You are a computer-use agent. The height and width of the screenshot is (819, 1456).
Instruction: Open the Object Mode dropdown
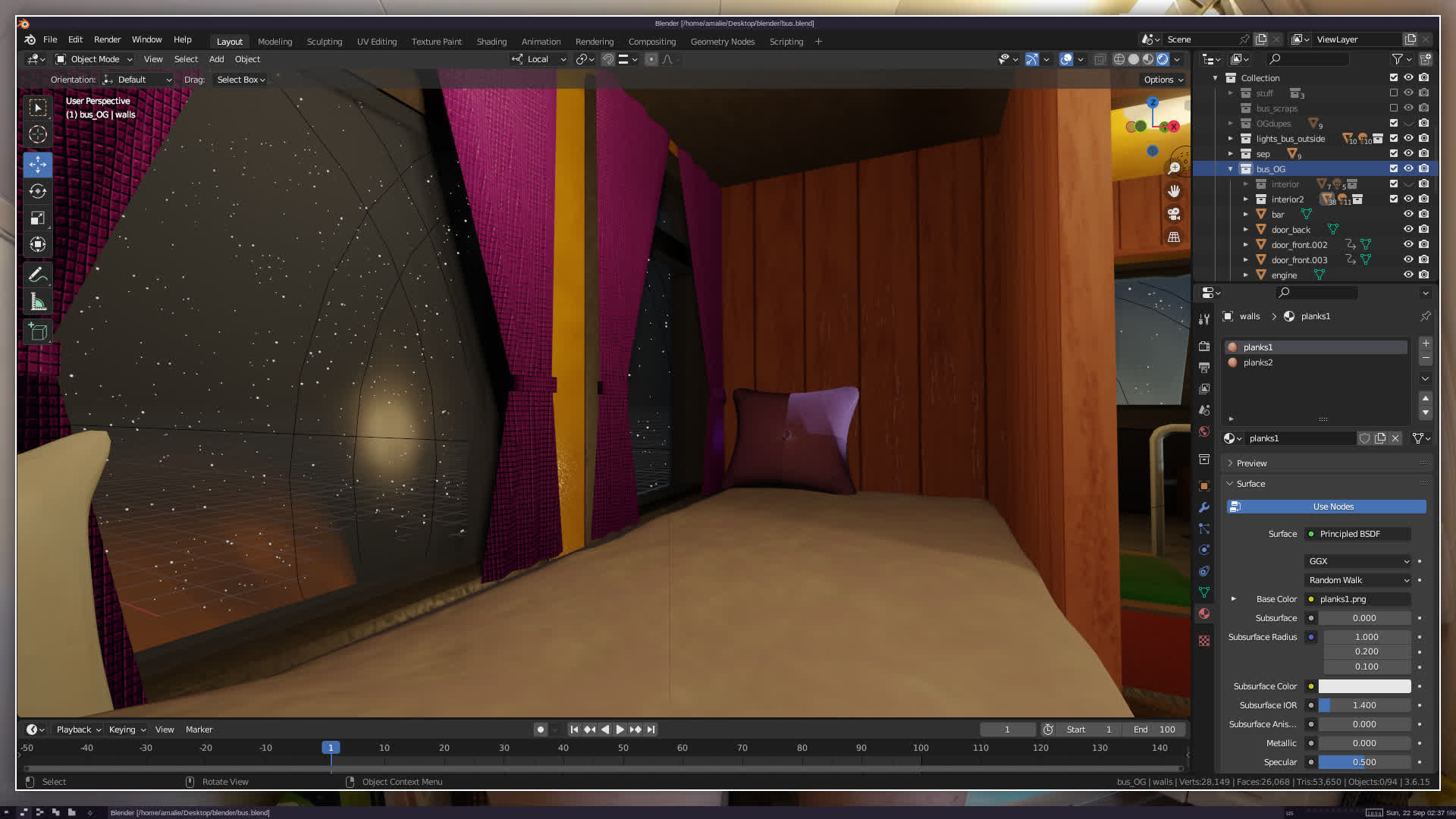click(x=94, y=59)
